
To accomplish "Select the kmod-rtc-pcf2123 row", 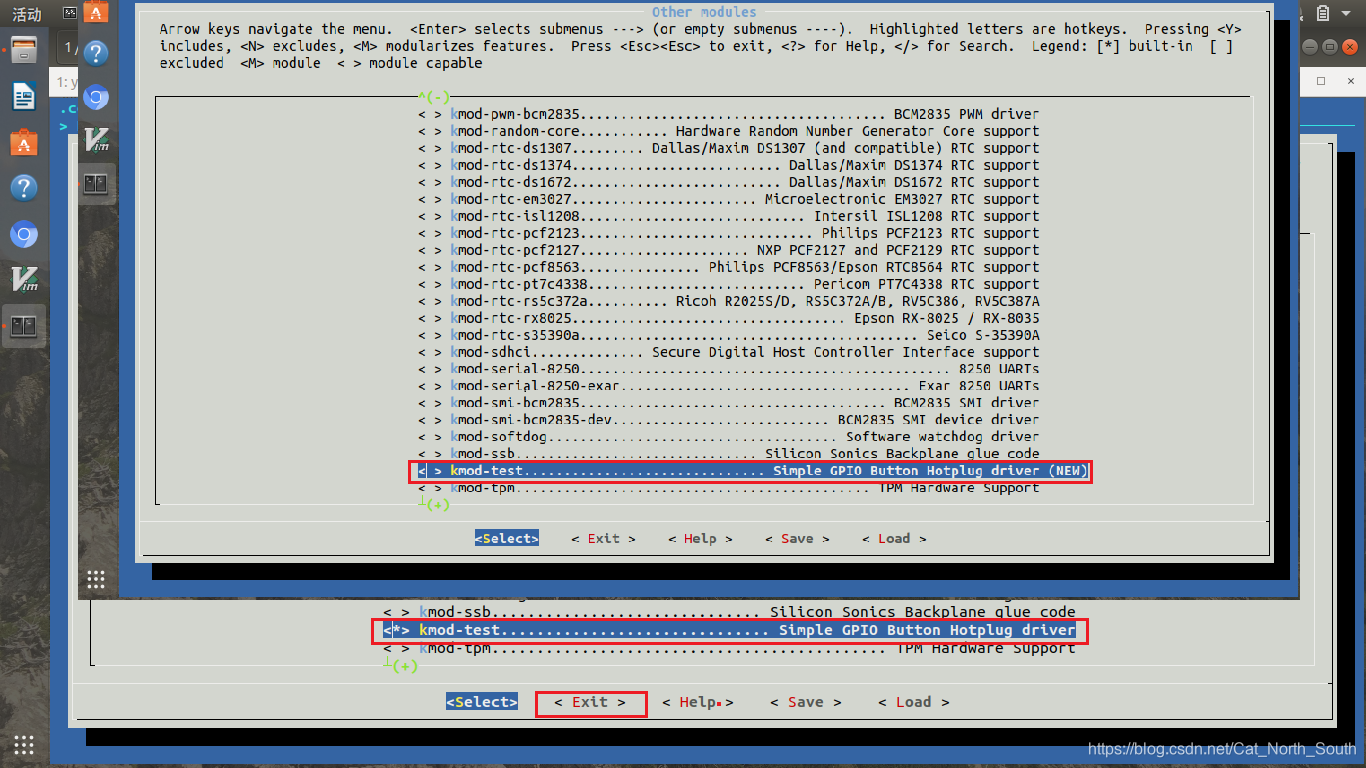I will pos(728,233).
